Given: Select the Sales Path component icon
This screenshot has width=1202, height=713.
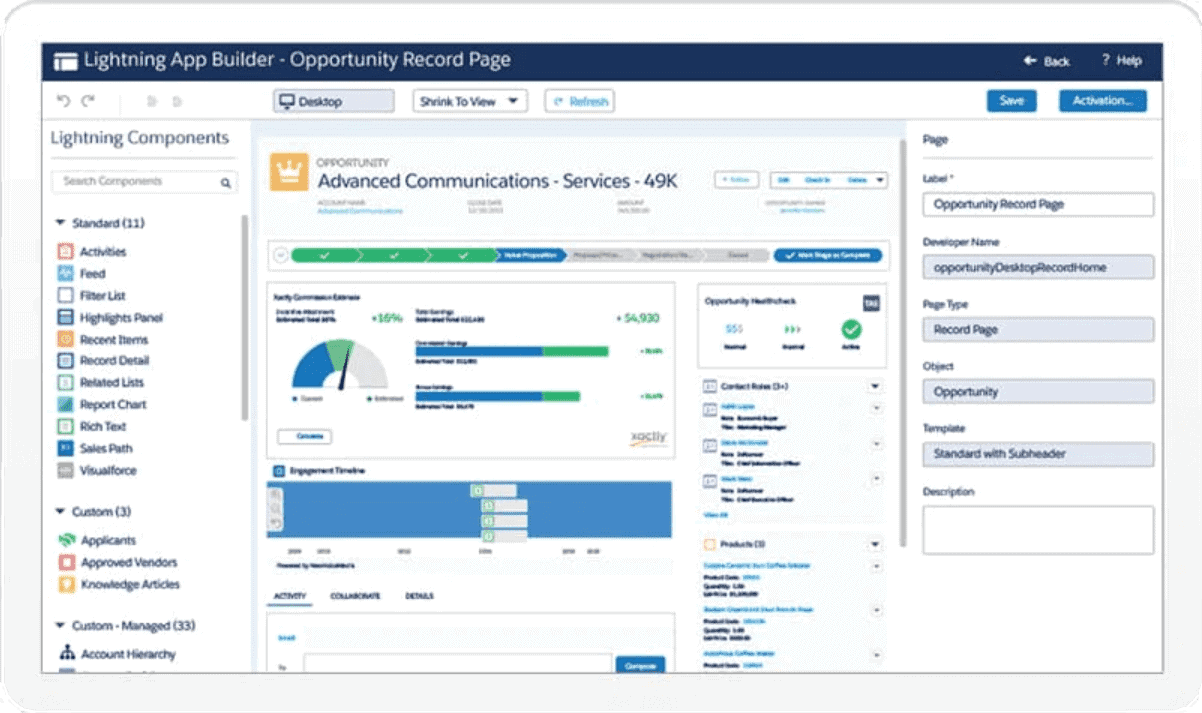Looking at the screenshot, I should tap(66, 448).
